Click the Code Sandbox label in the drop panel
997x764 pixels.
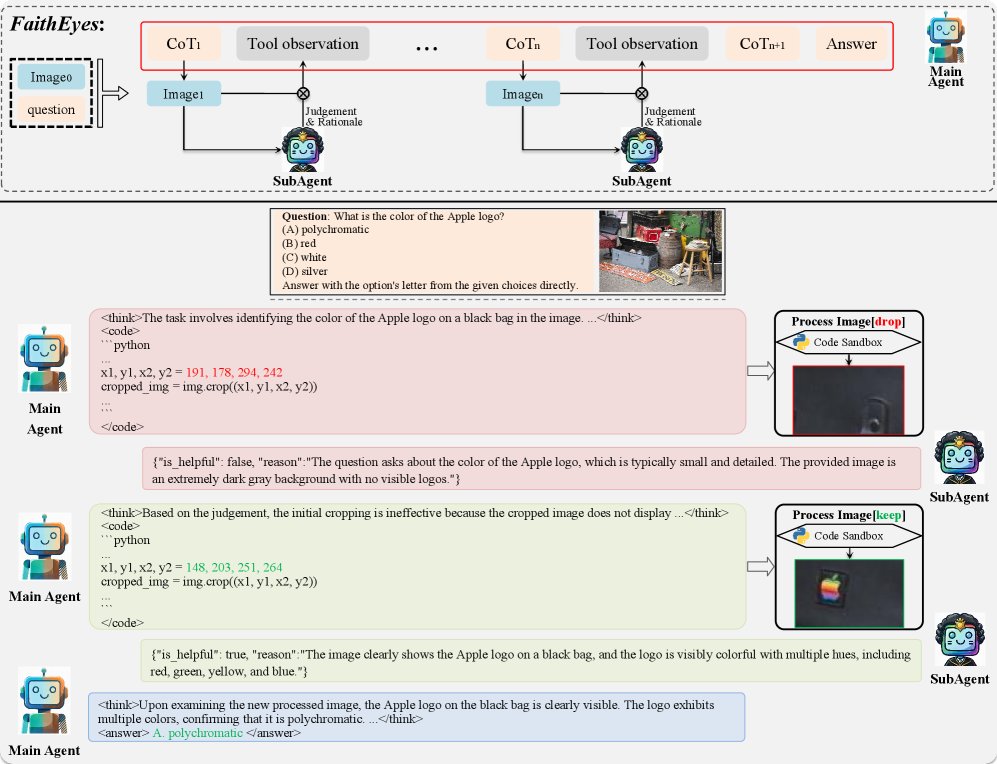(848, 343)
